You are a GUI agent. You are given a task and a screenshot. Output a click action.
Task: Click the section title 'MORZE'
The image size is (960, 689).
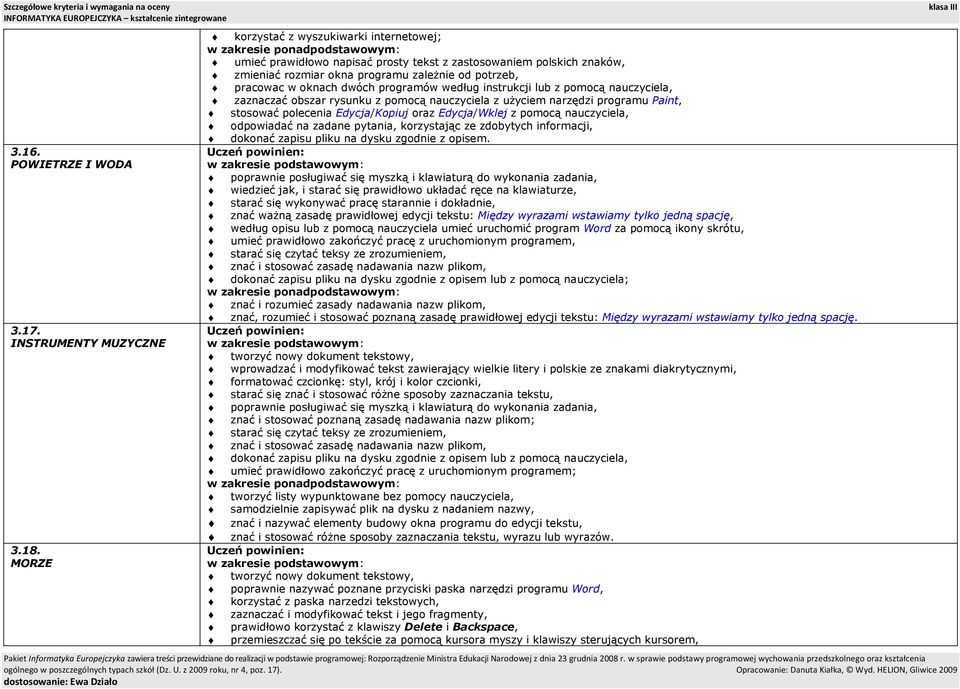[x=32, y=563]
